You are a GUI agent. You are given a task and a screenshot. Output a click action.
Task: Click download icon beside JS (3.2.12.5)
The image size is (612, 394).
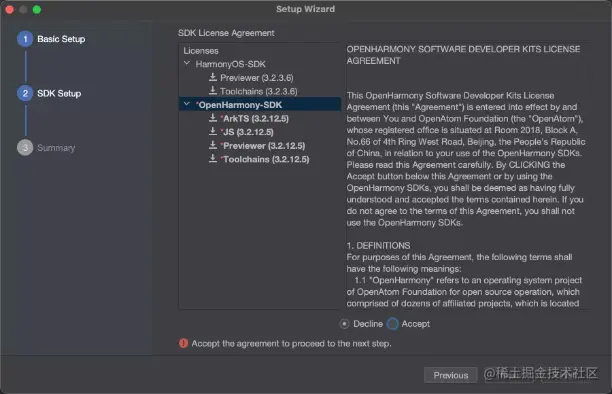213,132
